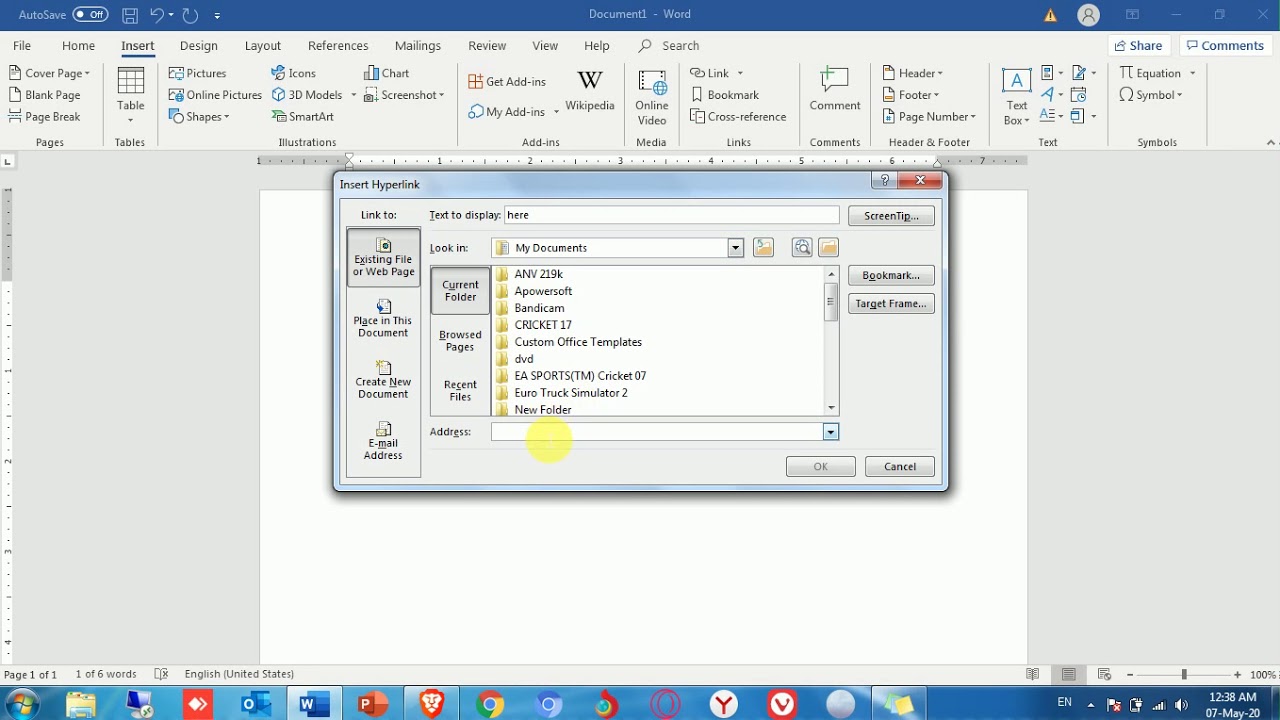
Task: Open the Wikipedia add-in
Action: coord(590,91)
